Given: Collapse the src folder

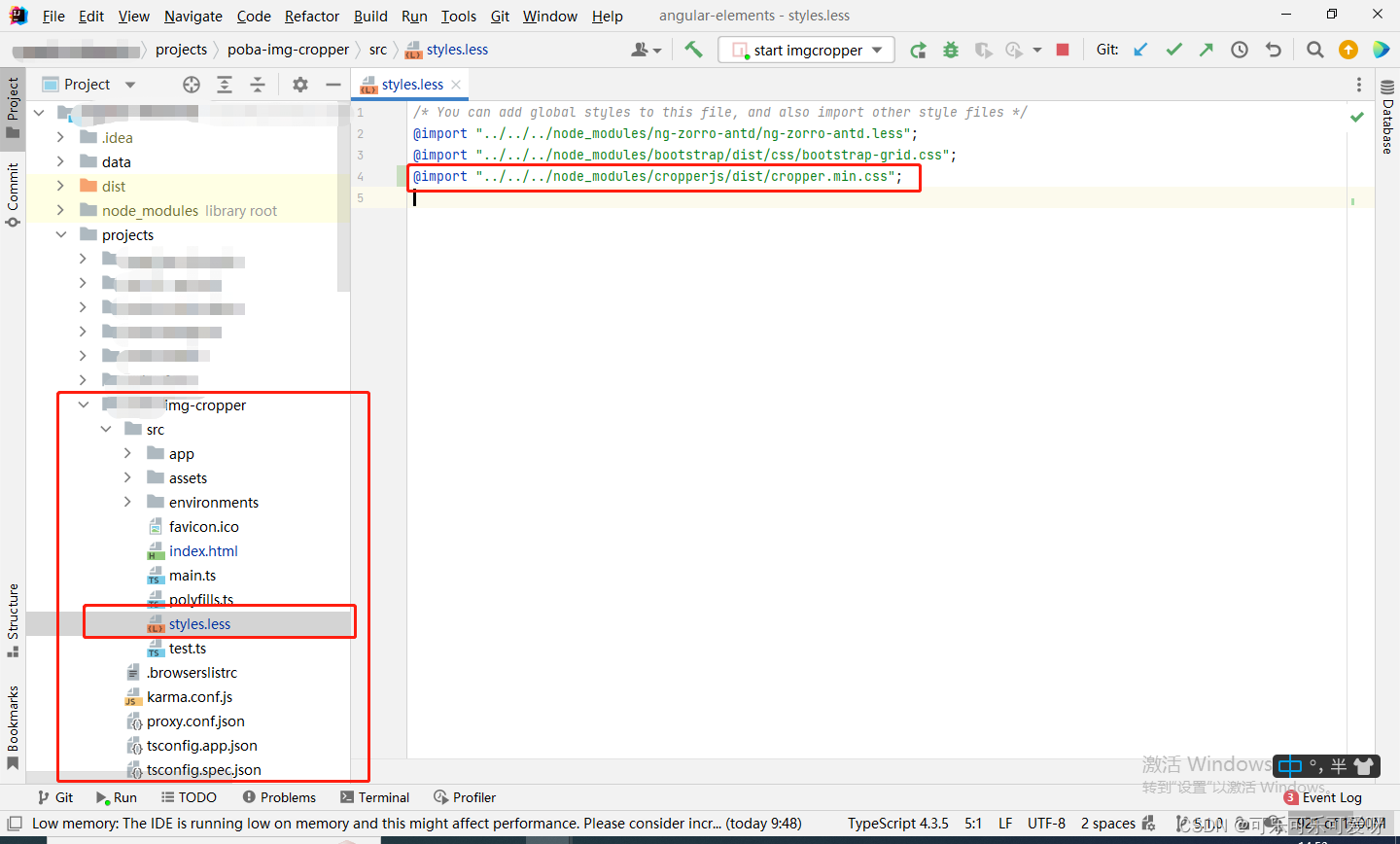Looking at the screenshot, I should coord(106,429).
